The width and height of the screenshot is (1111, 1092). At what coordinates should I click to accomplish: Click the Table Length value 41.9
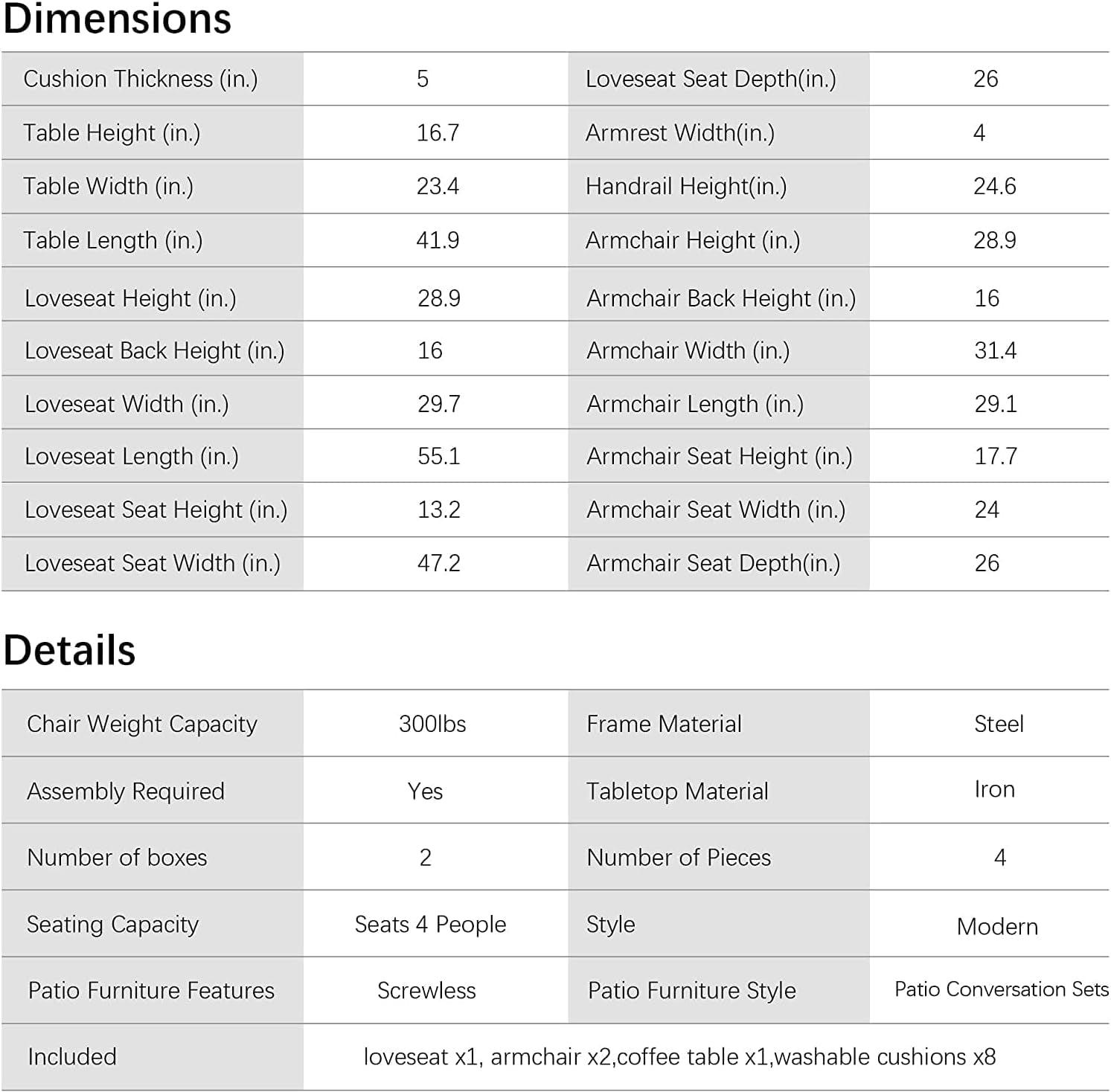438,240
